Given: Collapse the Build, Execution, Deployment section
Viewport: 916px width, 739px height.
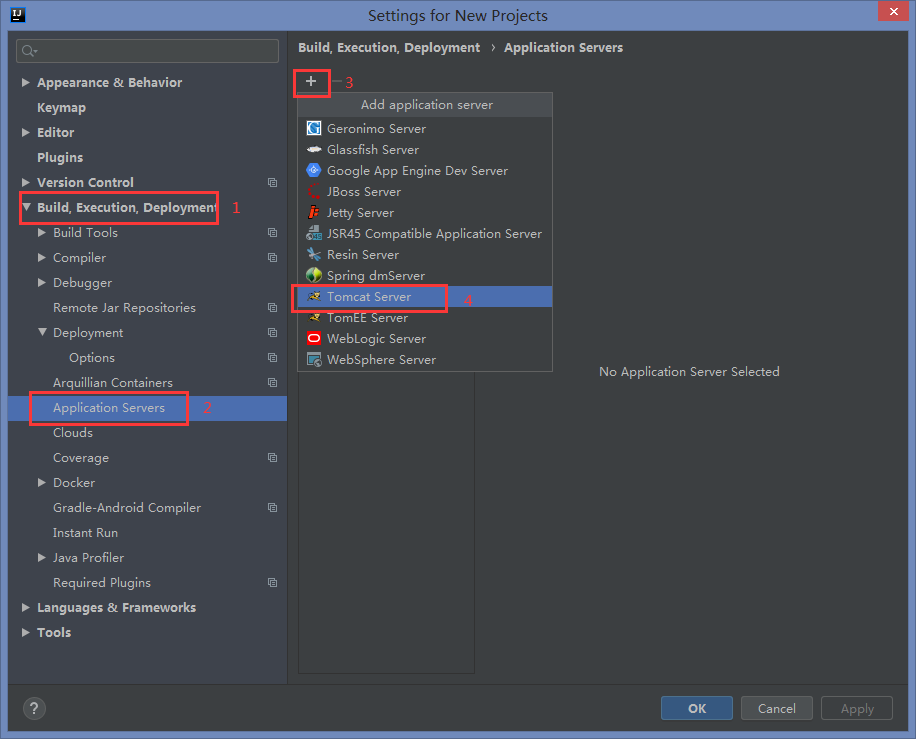Looking at the screenshot, I should pos(26,208).
